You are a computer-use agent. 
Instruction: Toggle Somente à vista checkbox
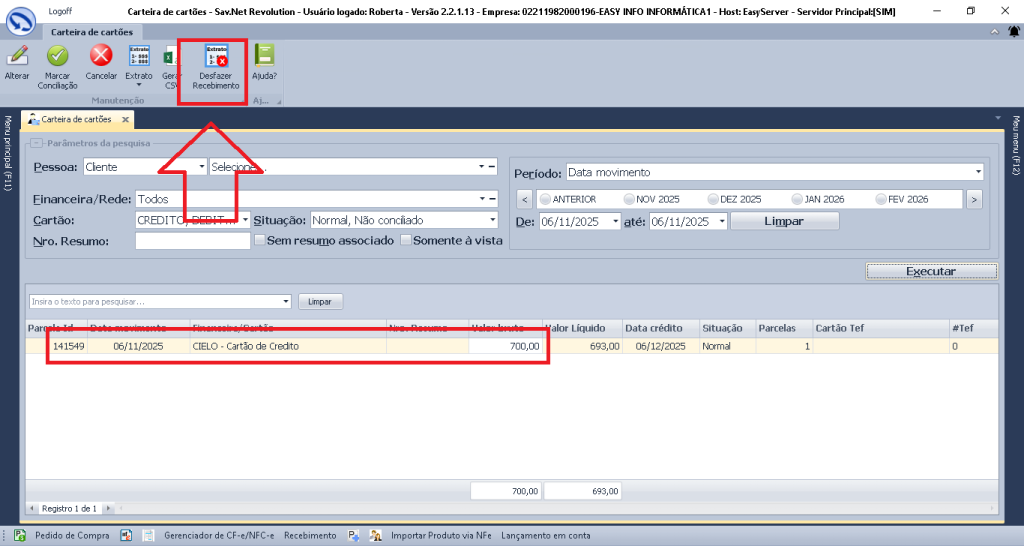pos(407,241)
